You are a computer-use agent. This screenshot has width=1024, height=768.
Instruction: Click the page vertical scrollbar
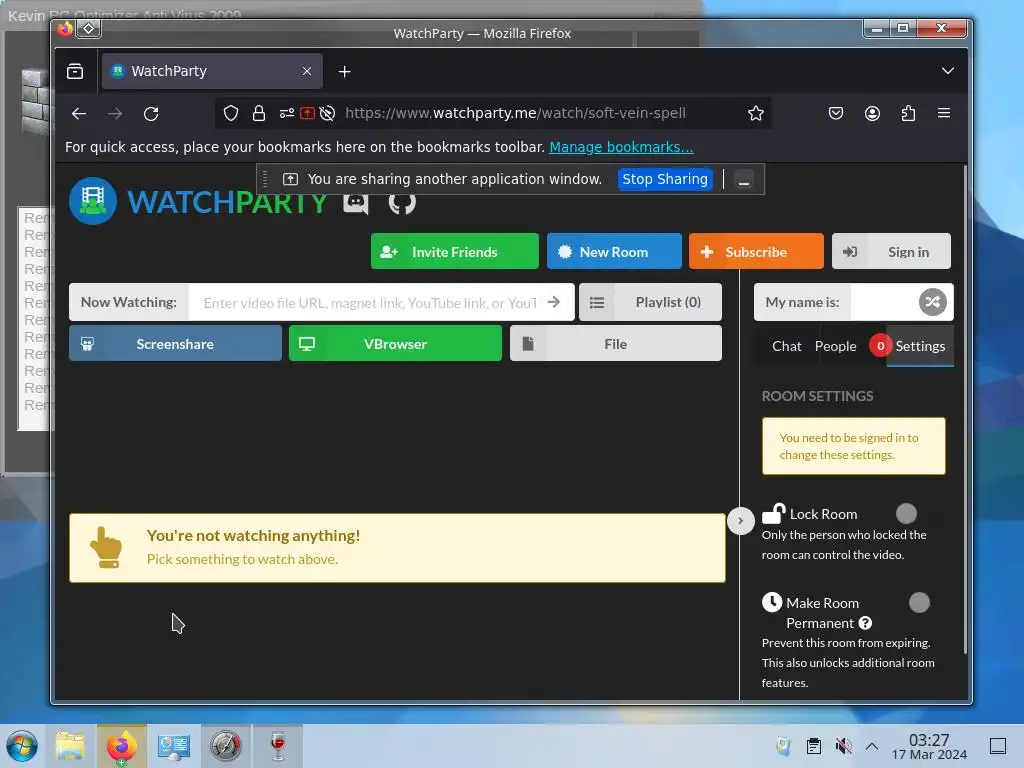pyautogui.click(x=965, y=410)
